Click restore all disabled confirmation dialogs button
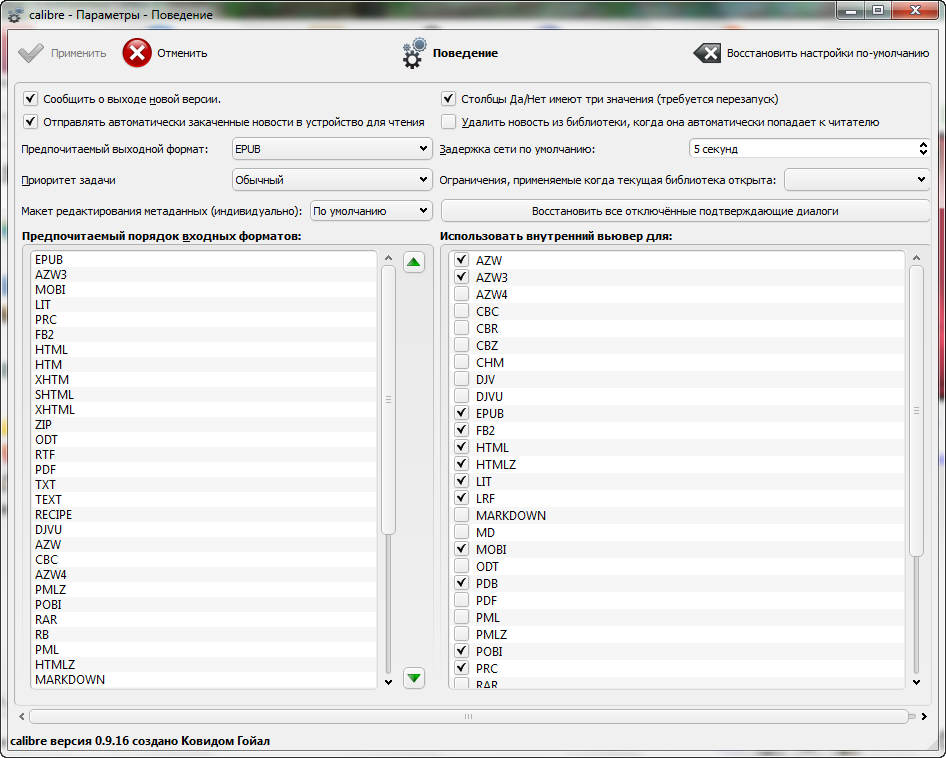 pos(685,211)
